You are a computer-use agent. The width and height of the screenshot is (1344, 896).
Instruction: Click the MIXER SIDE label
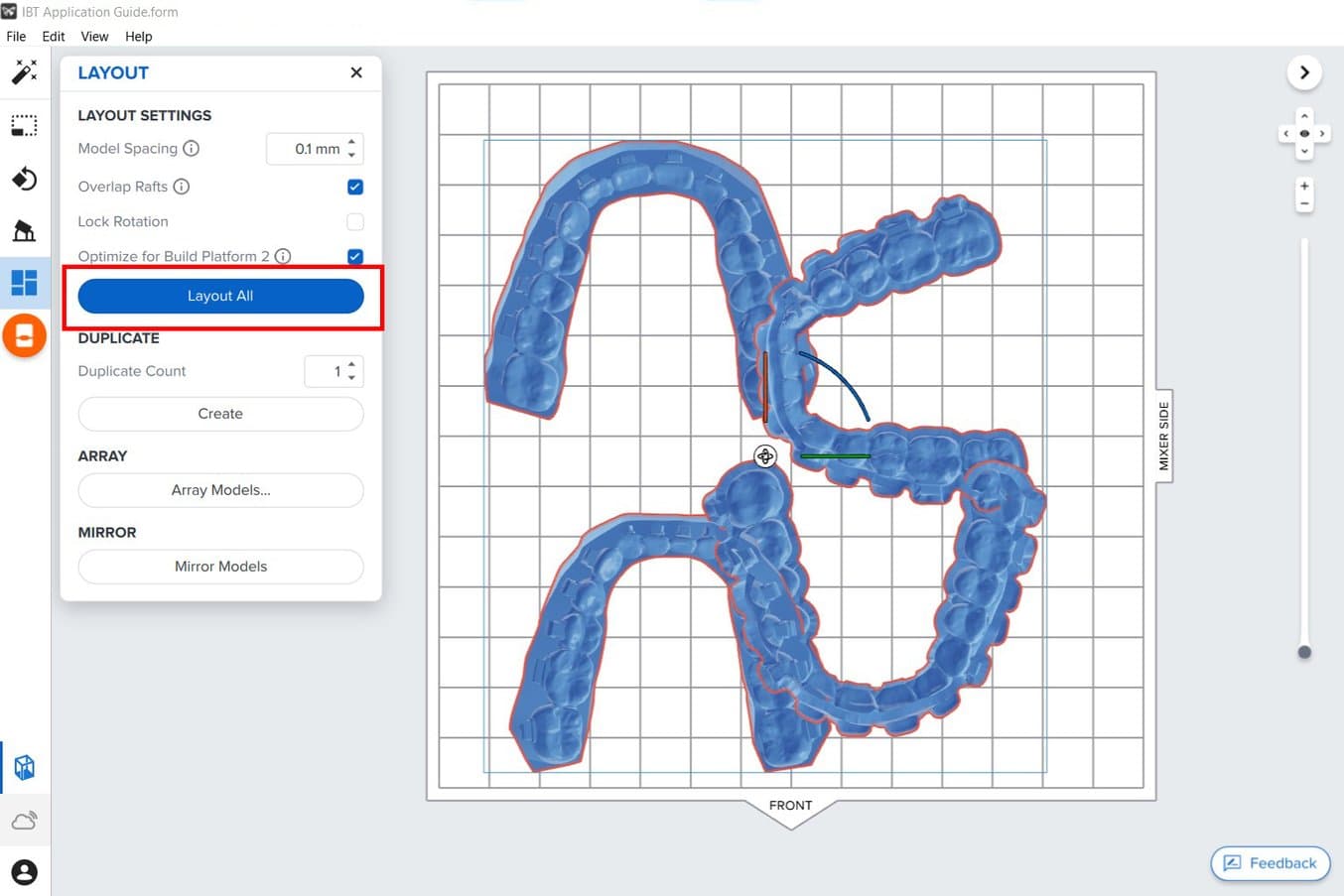(1163, 436)
